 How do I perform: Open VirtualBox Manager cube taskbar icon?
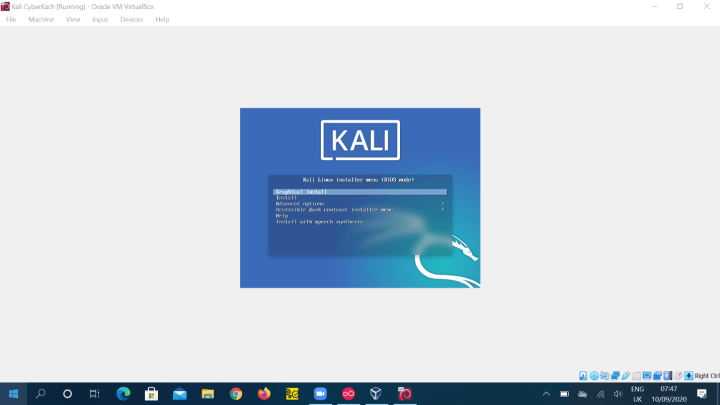(376, 394)
